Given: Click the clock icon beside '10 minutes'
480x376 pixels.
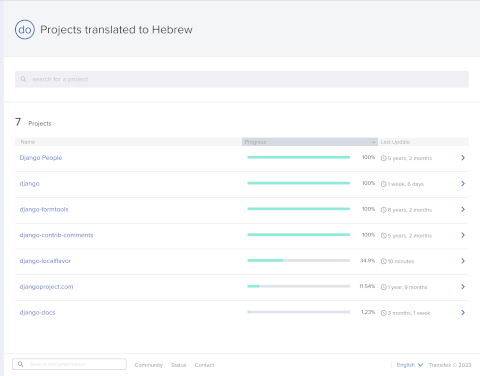Looking at the screenshot, I should pos(384,261).
